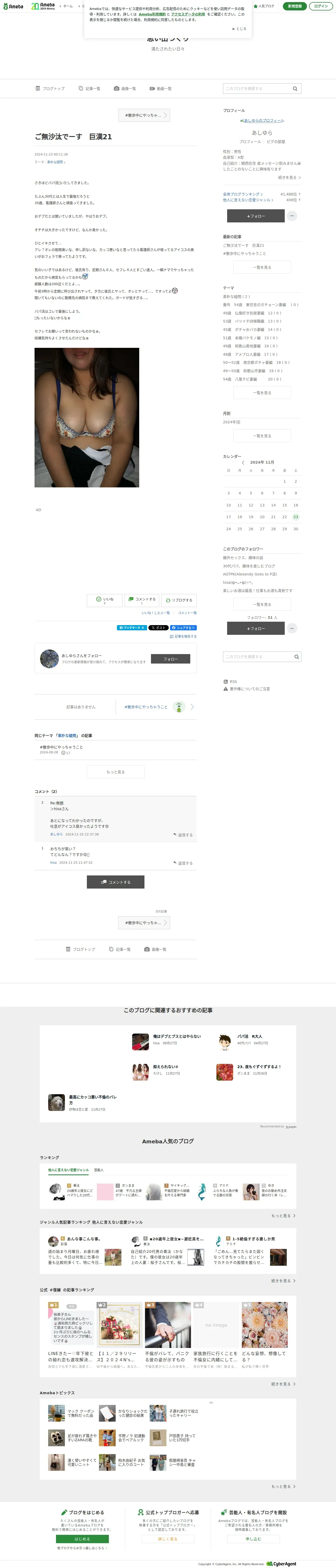Open the Ameba 20th anniversary logo
This screenshot has height=1568, width=336.
tap(43, 6)
